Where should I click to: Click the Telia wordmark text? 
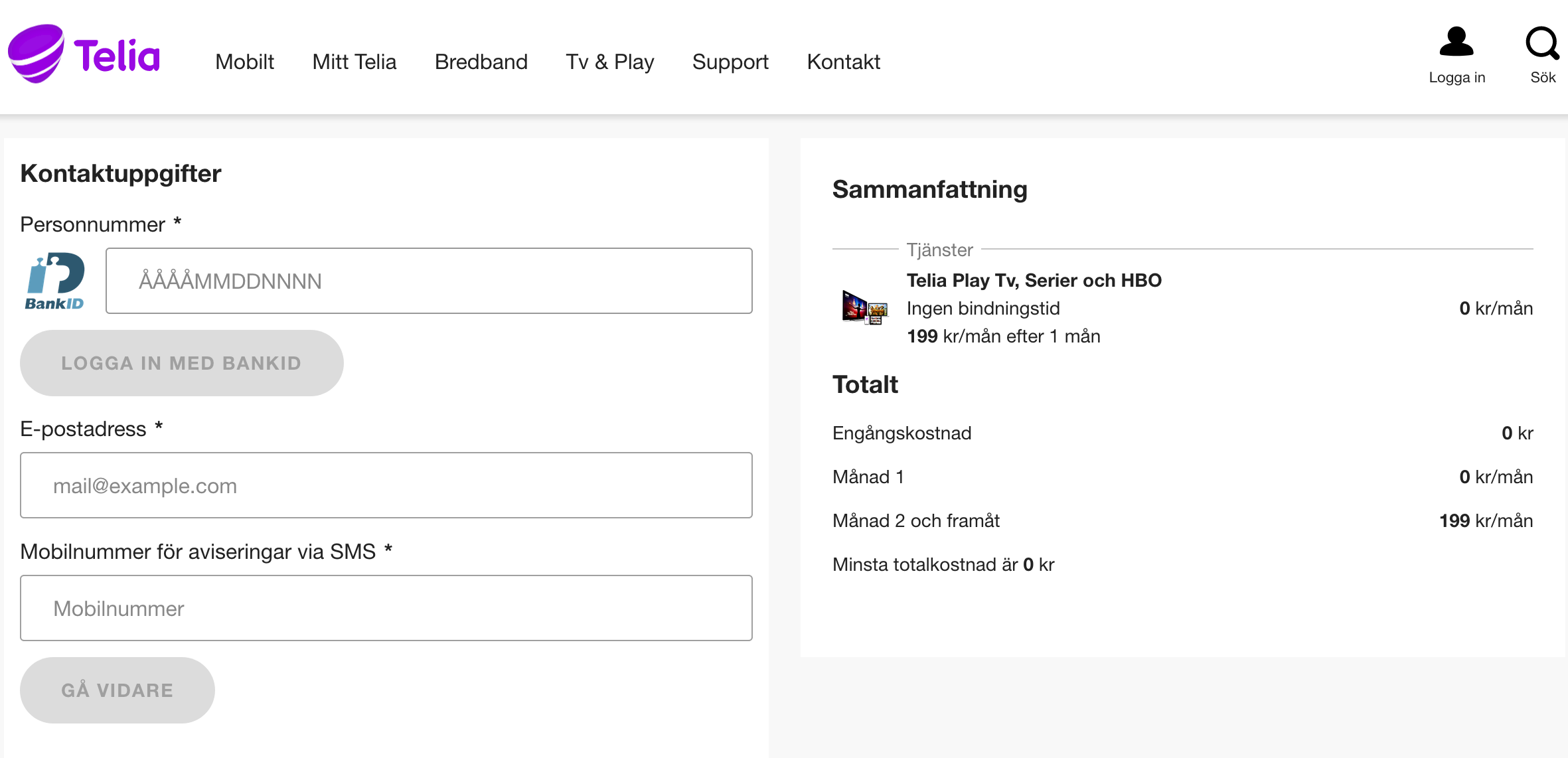(117, 56)
